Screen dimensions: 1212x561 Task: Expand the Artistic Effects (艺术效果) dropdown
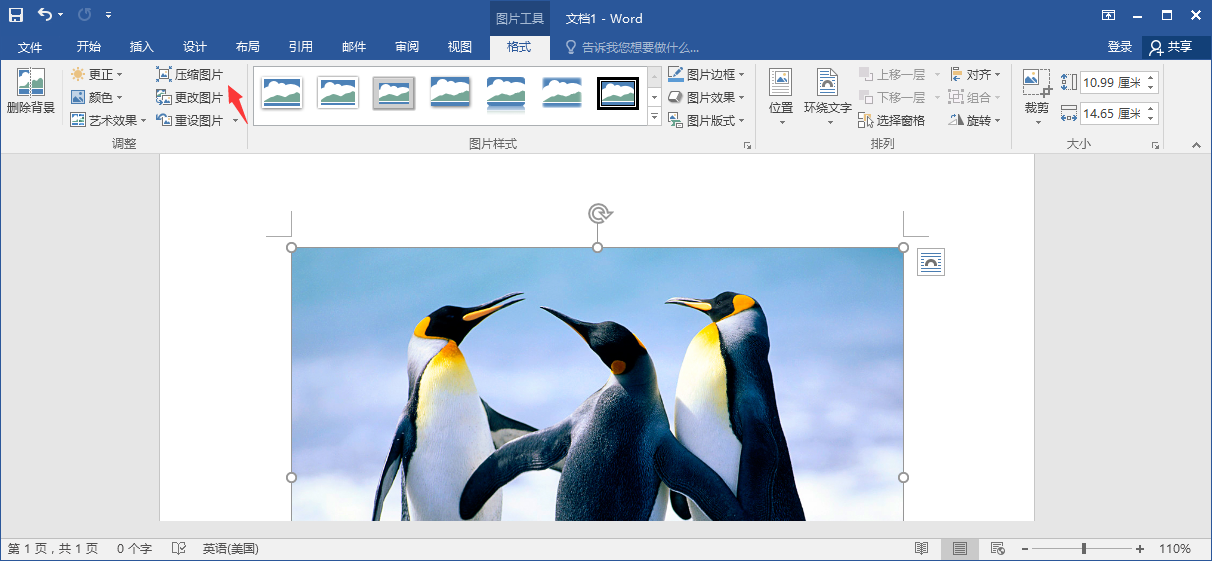(x=143, y=120)
